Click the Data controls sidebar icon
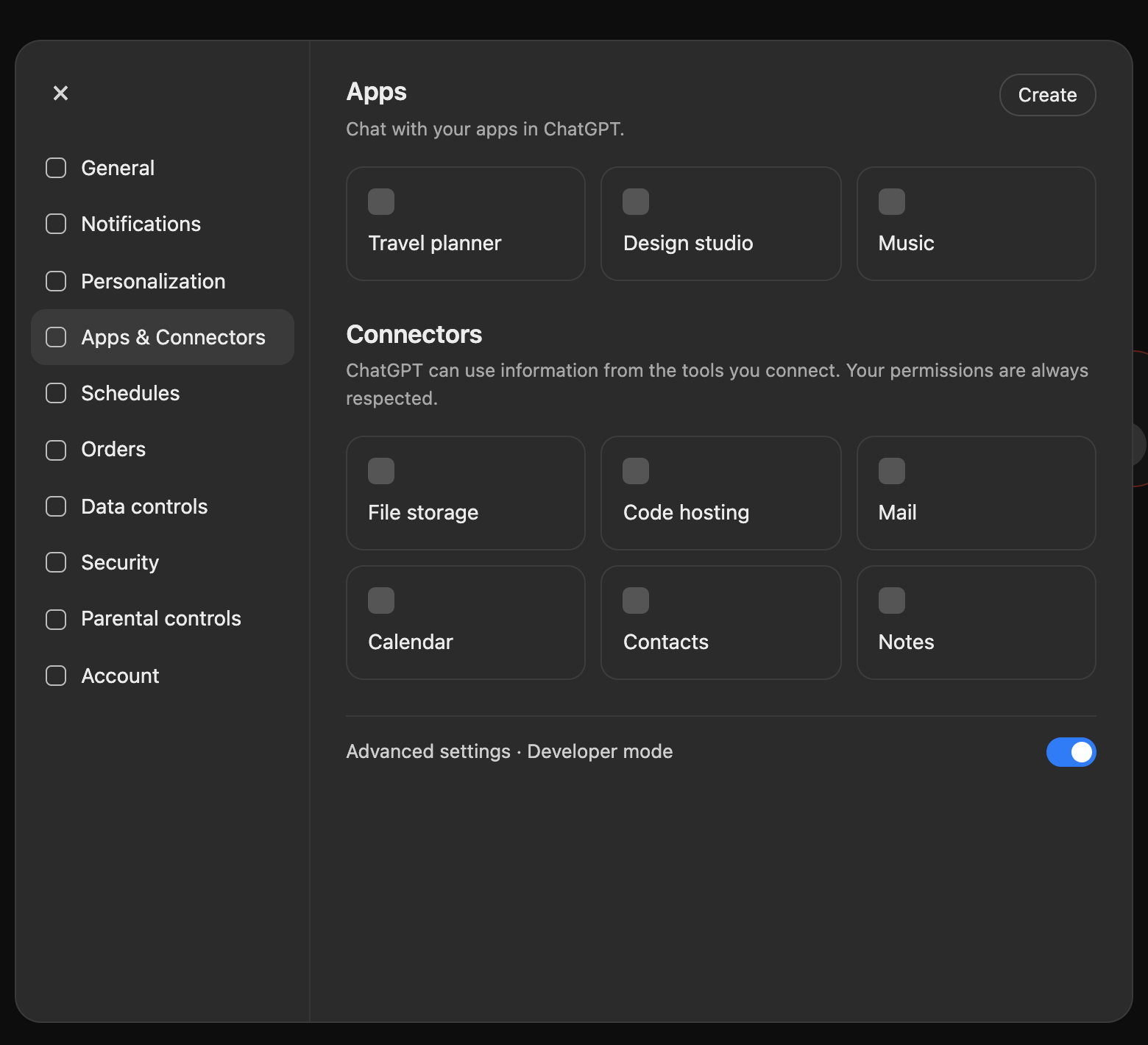Image resolution: width=1148 pixels, height=1045 pixels. pos(56,506)
